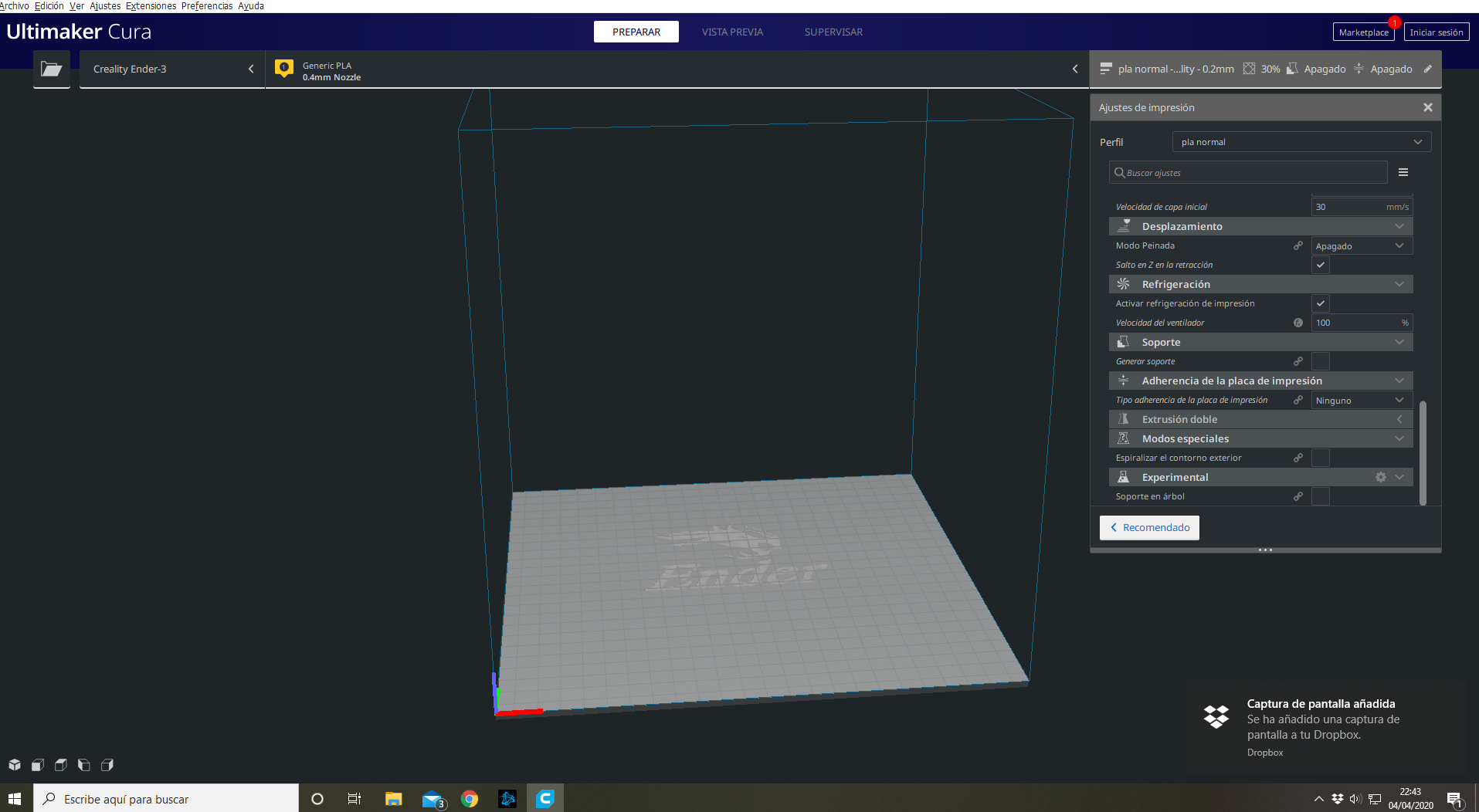The height and width of the screenshot is (812, 1479).
Task: Switch to the SUPERVISAR tab
Action: [x=833, y=32]
